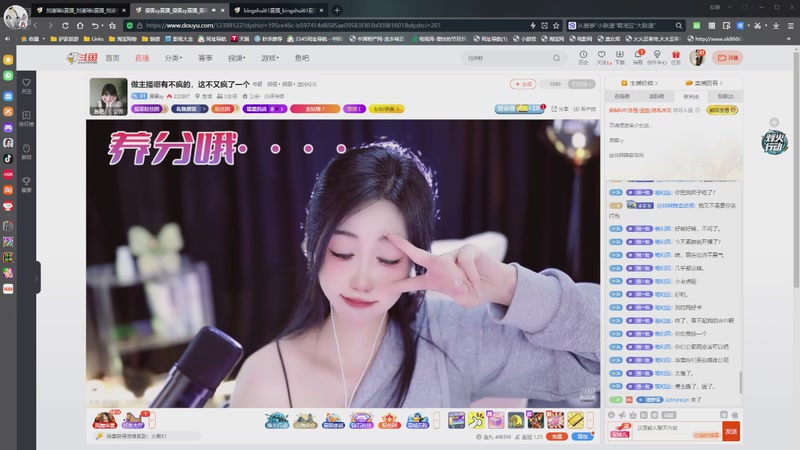Viewport: 800px width, 450px height.
Task: Open the browser hamburger menu
Action: pyautogui.click(x=790, y=26)
